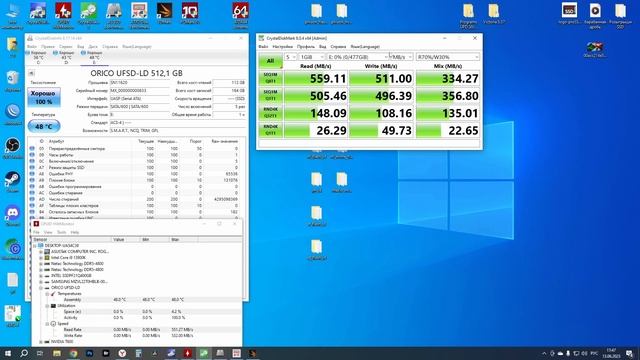Open CrystalDiskInfo Справка menu
The height and width of the screenshot is (360, 640).
110,47
